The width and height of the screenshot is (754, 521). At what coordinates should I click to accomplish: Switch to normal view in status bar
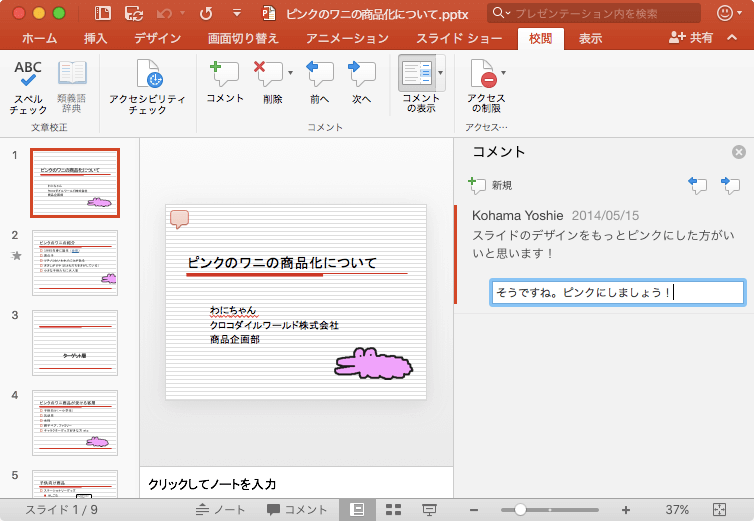(357, 509)
